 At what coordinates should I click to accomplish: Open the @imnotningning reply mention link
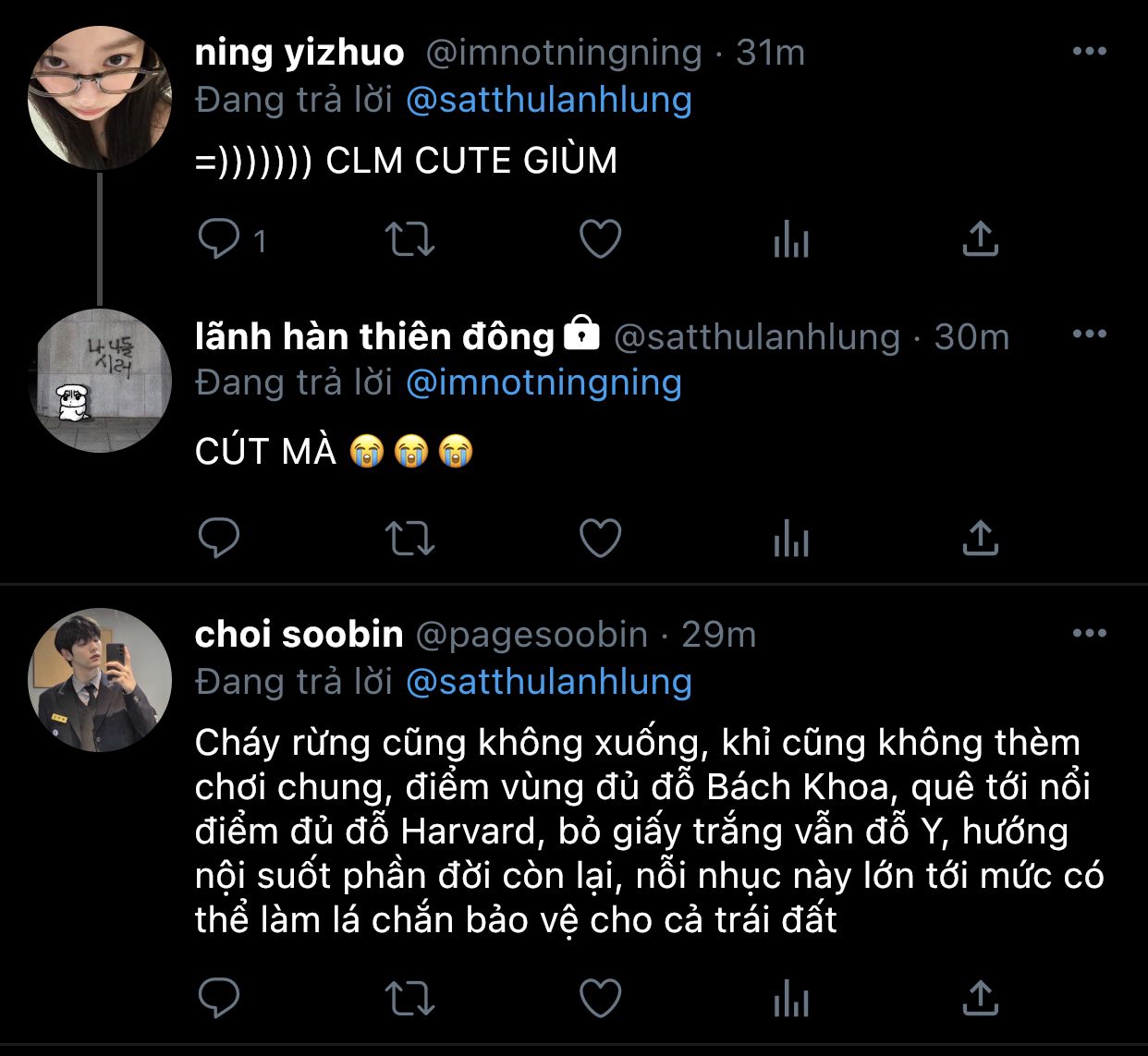(543, 382)
